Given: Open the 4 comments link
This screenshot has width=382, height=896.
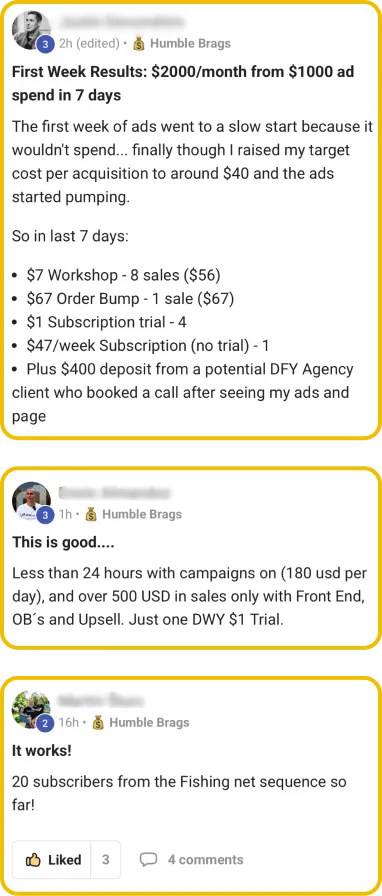Looking at the screenshot, I should click(x=205, y=859).
